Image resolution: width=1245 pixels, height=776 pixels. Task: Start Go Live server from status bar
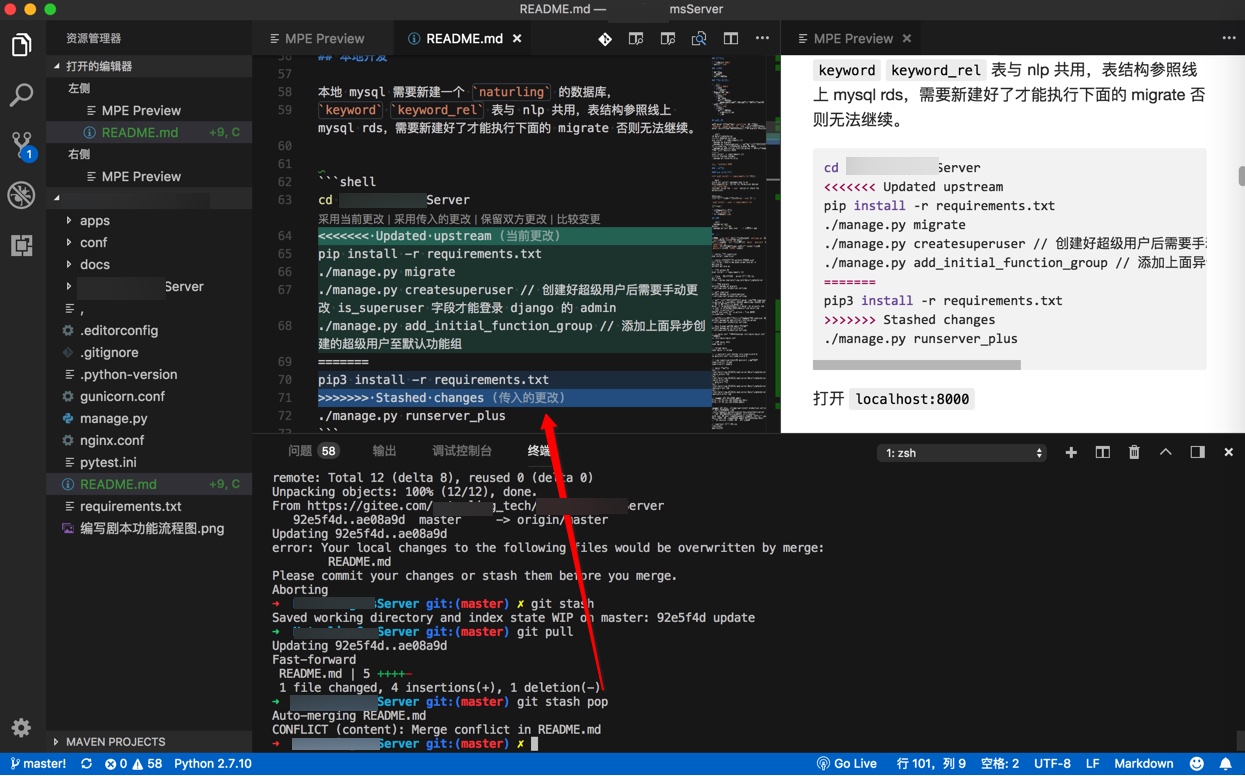[847, 764]
